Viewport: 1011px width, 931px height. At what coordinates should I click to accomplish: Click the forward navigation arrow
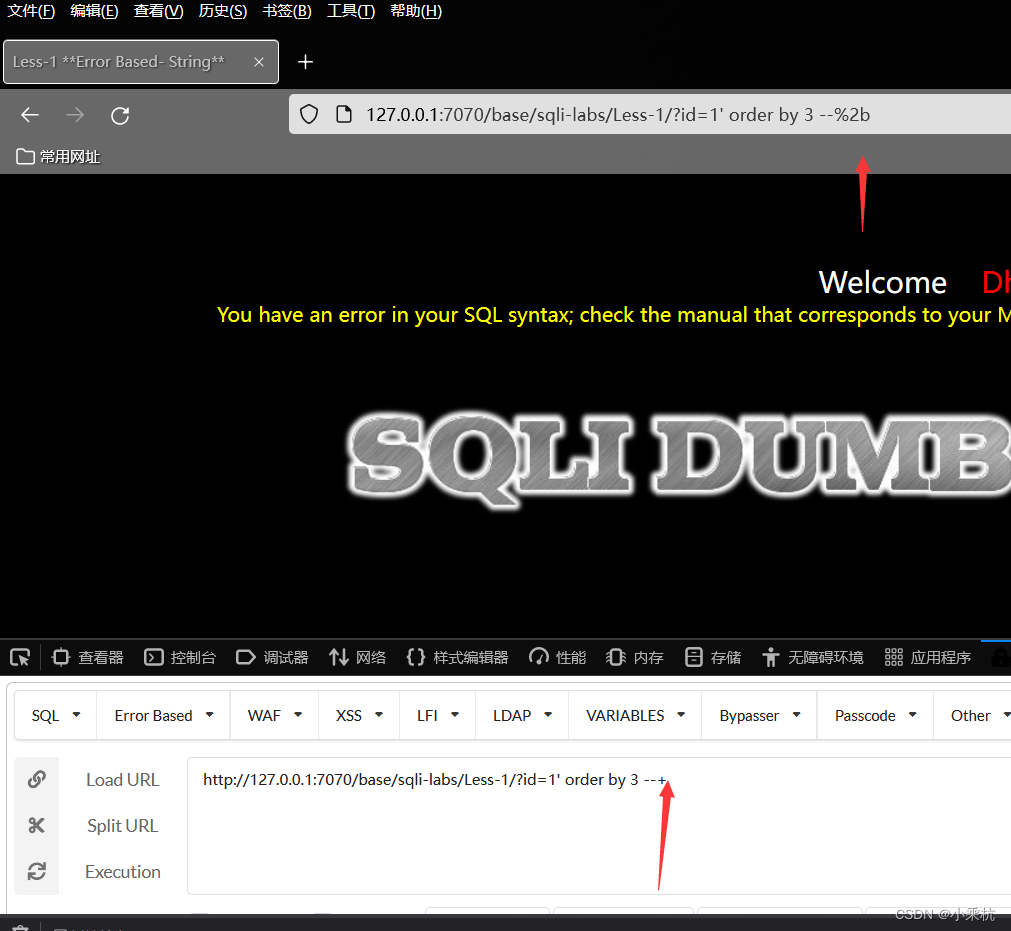tap(75, 115)
